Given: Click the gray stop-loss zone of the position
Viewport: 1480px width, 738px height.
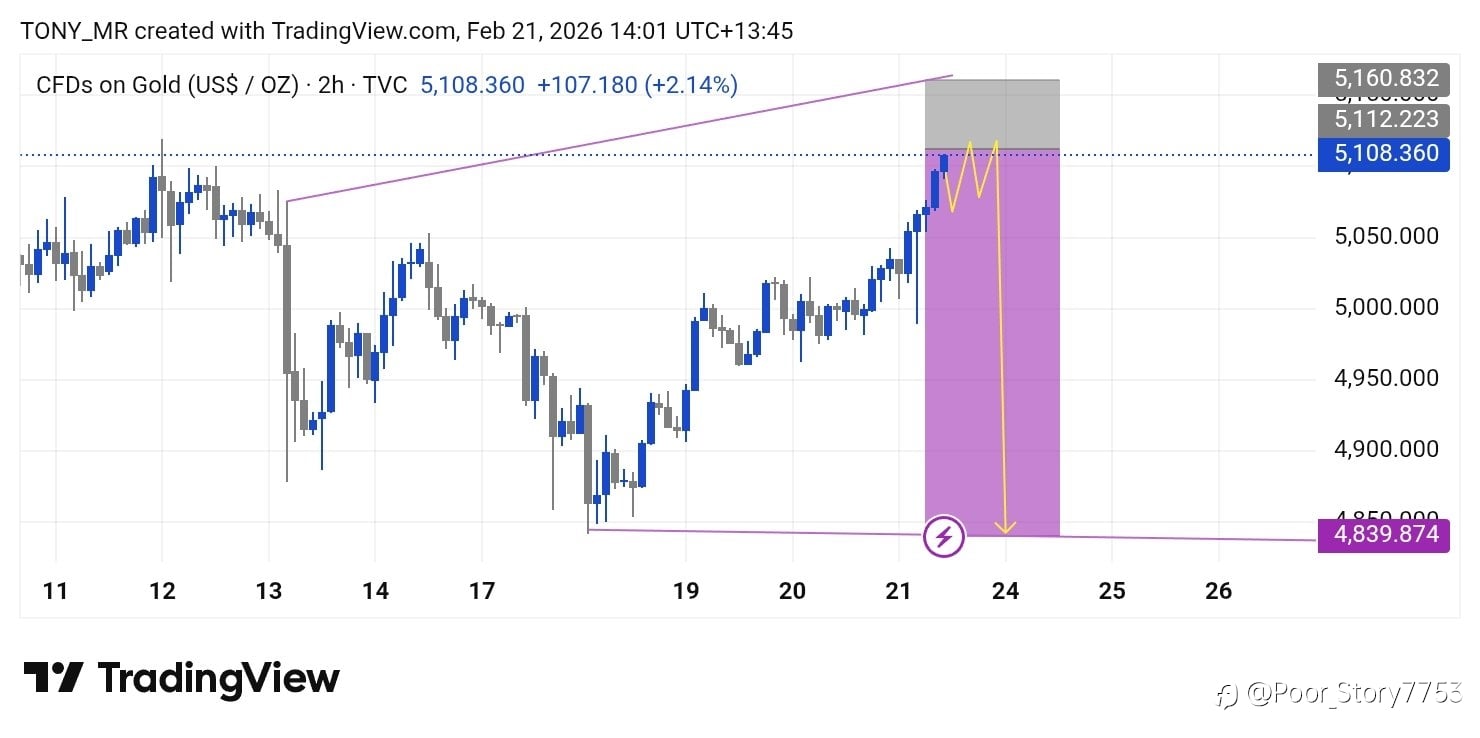Looking at the screenshot, I should [x=992, y=112].
